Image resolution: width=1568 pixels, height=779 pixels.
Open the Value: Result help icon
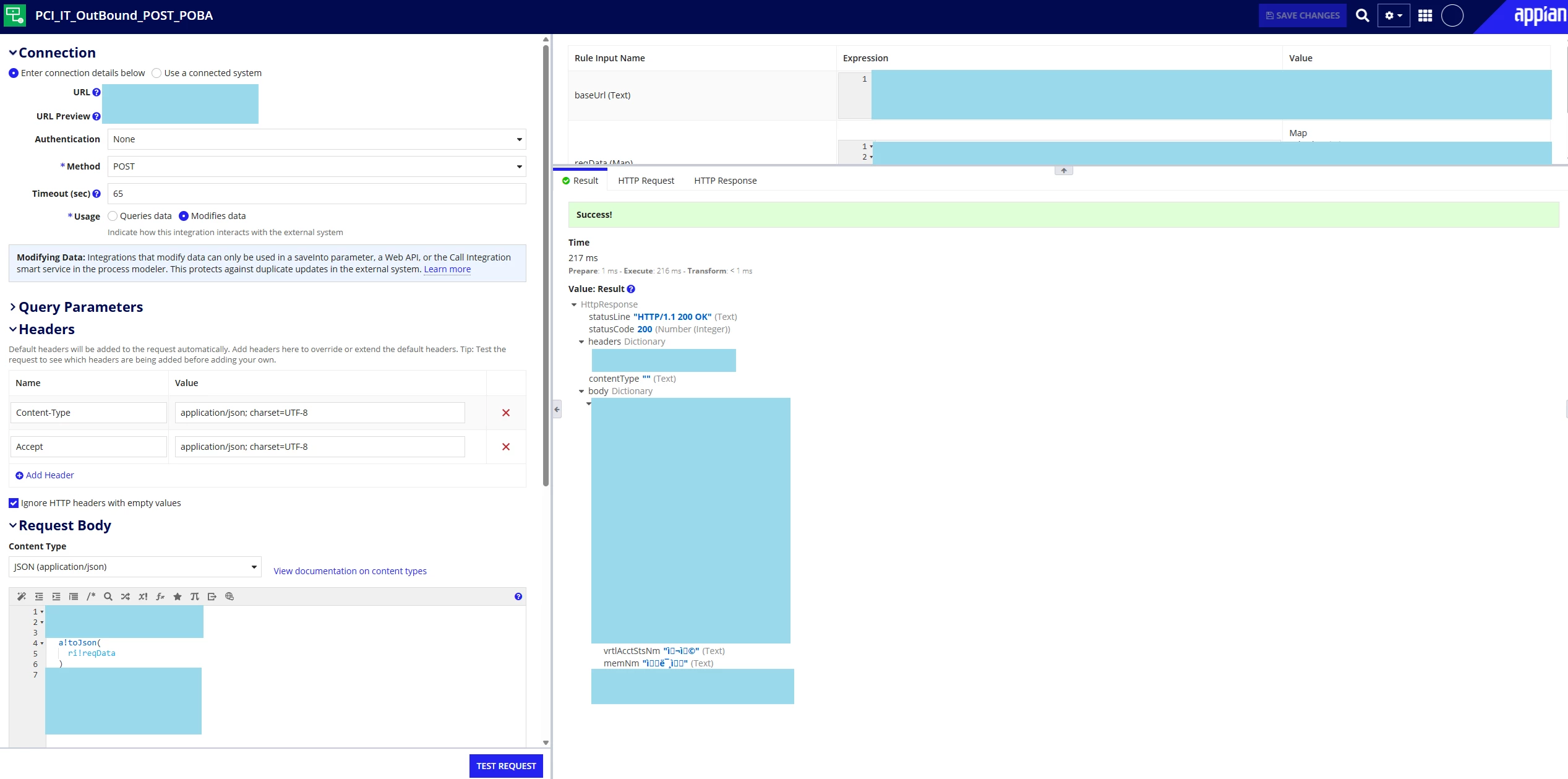(631, 289)
